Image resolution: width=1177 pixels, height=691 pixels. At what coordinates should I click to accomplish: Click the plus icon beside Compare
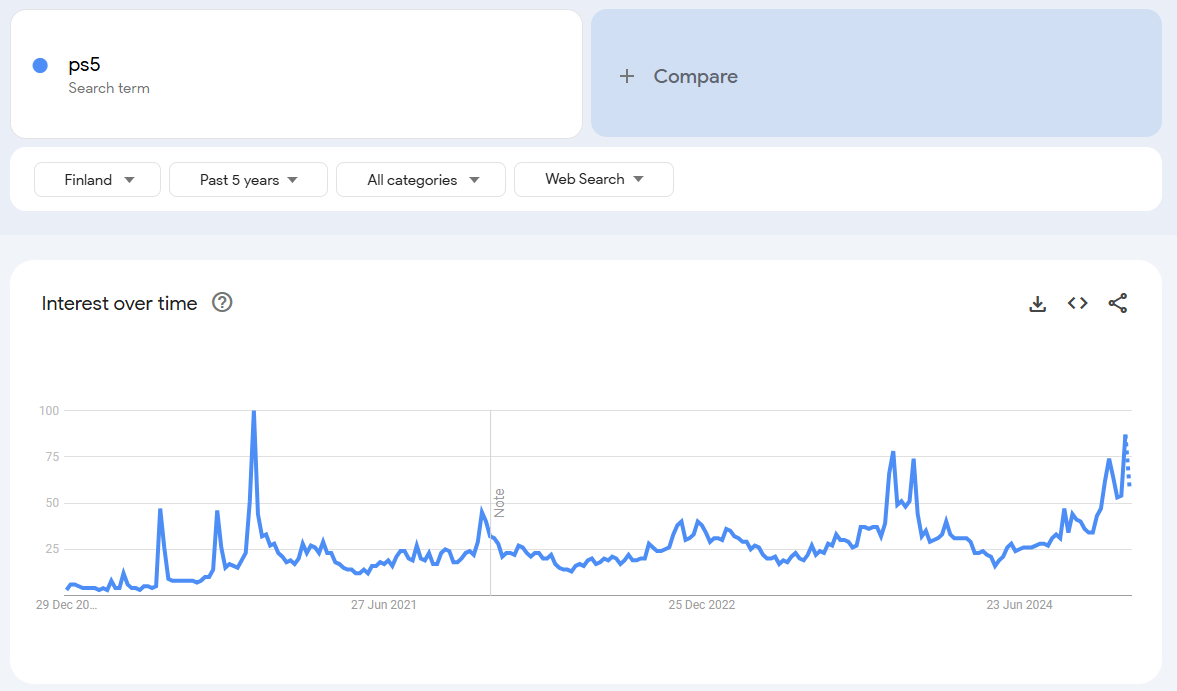coord(627,76)
